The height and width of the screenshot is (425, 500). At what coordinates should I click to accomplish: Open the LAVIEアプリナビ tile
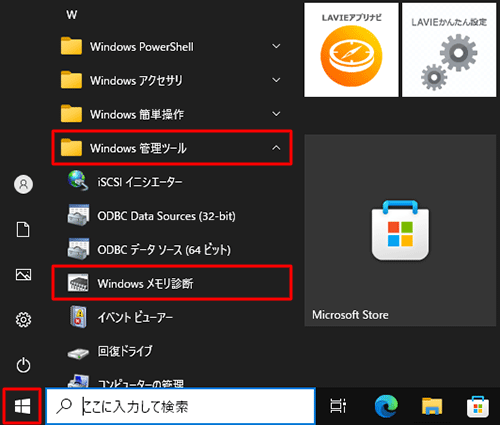point(351,50)
